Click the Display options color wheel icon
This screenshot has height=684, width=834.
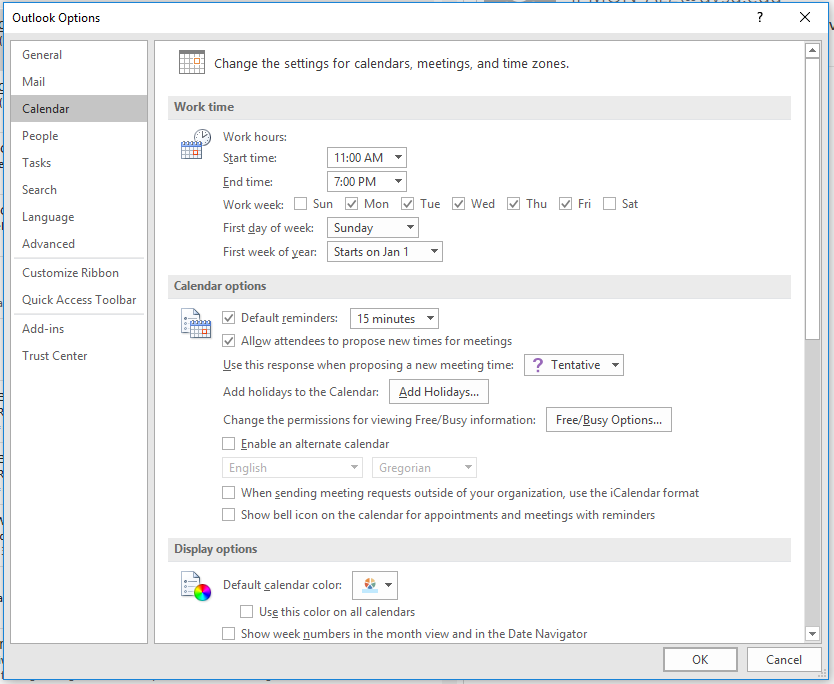195,586
